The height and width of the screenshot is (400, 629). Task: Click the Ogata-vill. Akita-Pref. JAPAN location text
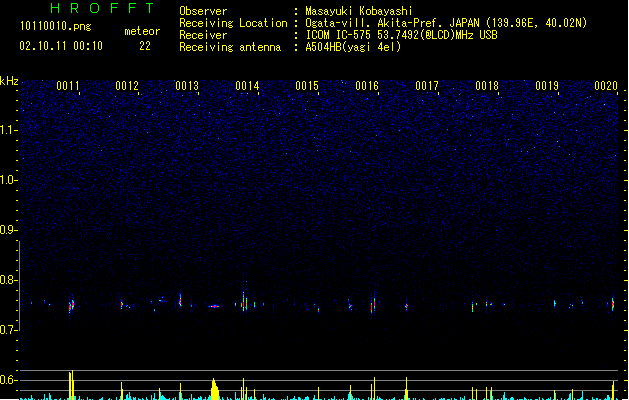(x=446, y=23)
